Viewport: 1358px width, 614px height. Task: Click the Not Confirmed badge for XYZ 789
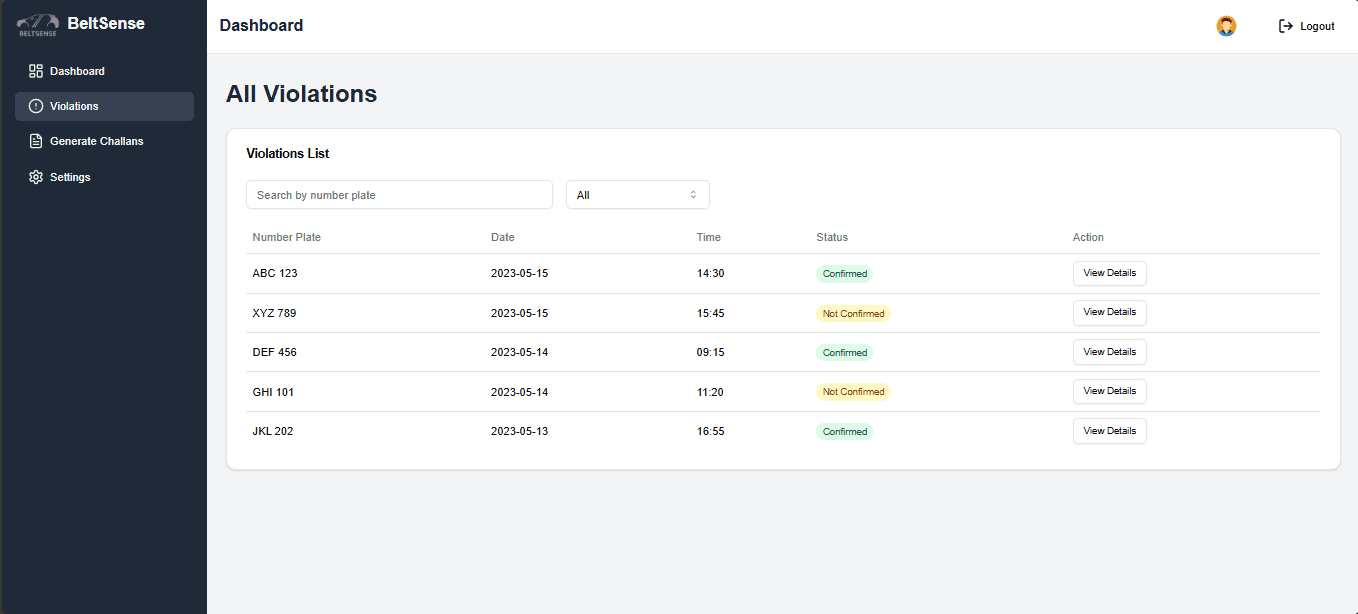pyautogui.click(x=853, y=313)
